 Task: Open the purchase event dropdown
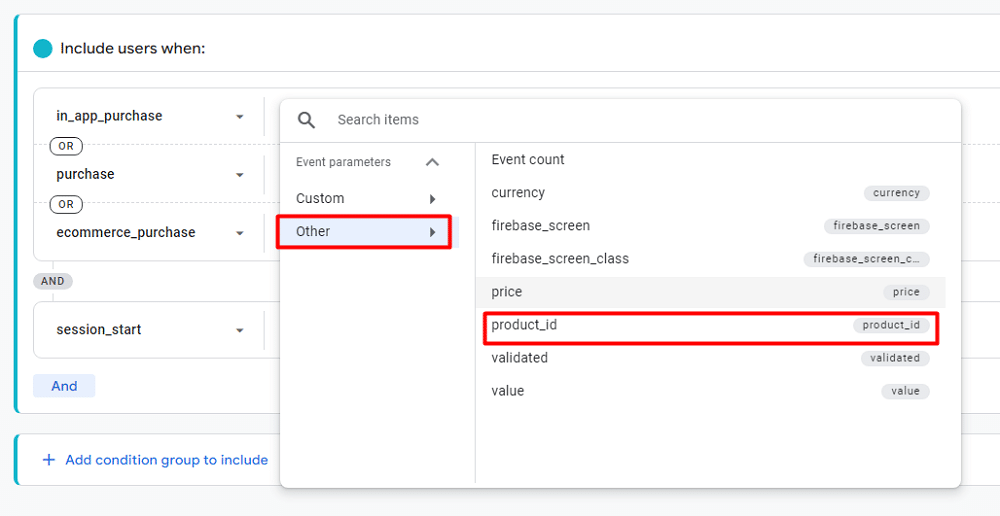coord(239,175)
